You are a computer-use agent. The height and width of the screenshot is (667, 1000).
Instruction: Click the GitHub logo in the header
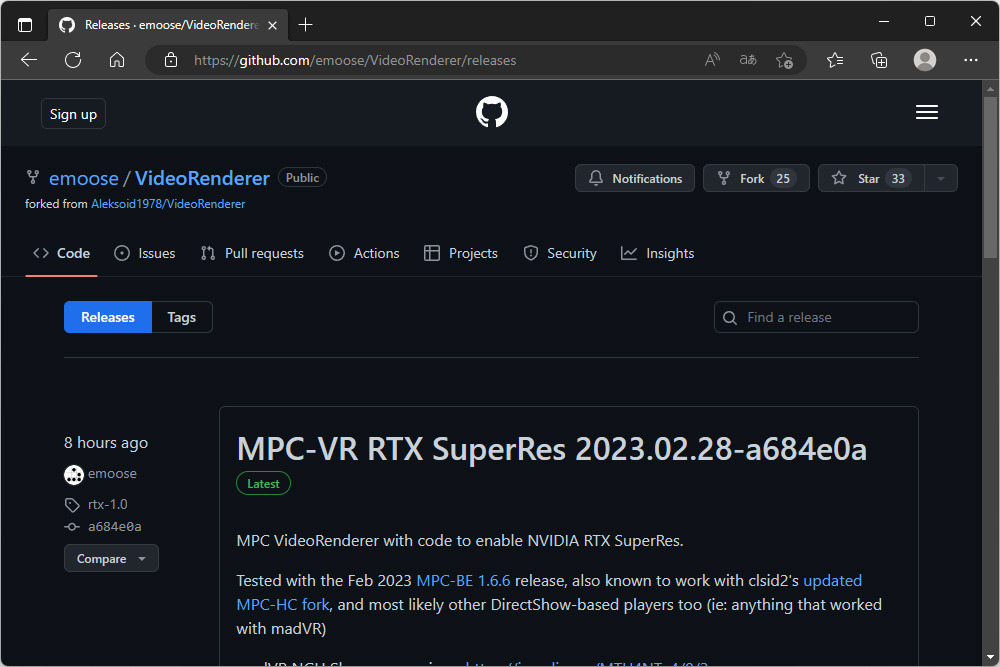[x=491, y=111]
